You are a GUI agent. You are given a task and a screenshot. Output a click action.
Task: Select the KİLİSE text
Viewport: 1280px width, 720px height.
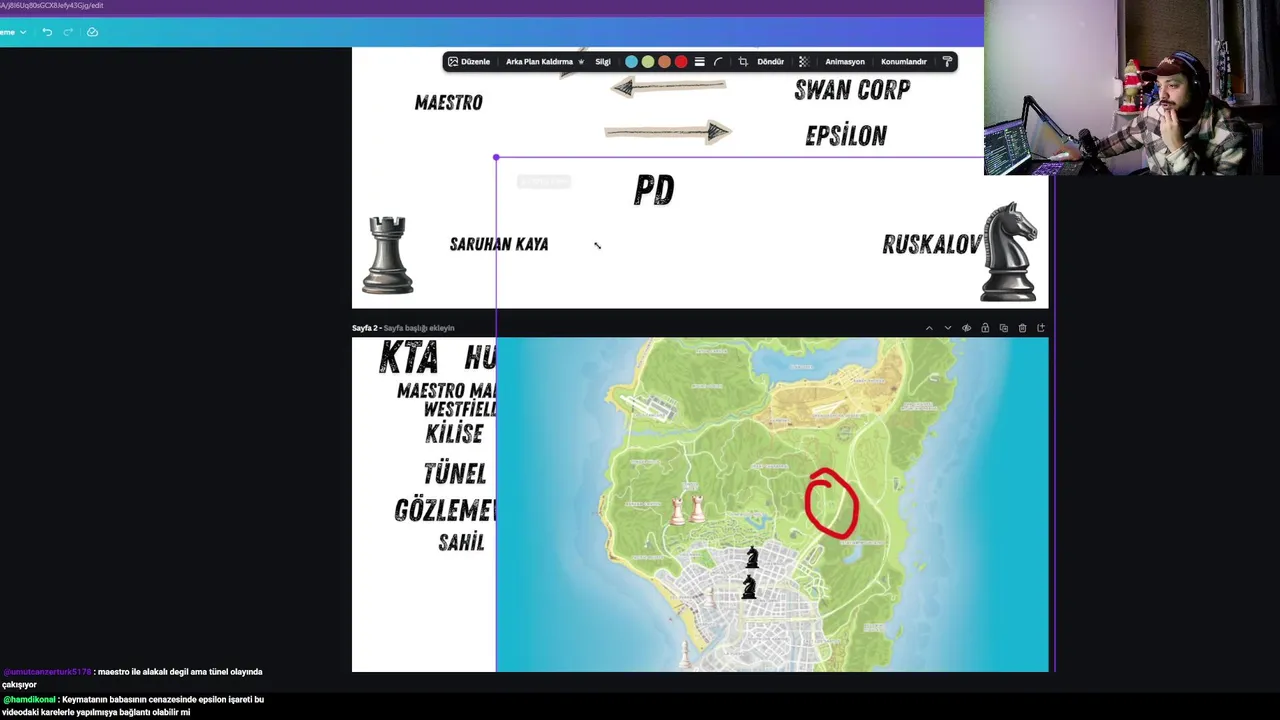(x=454, y=434)
